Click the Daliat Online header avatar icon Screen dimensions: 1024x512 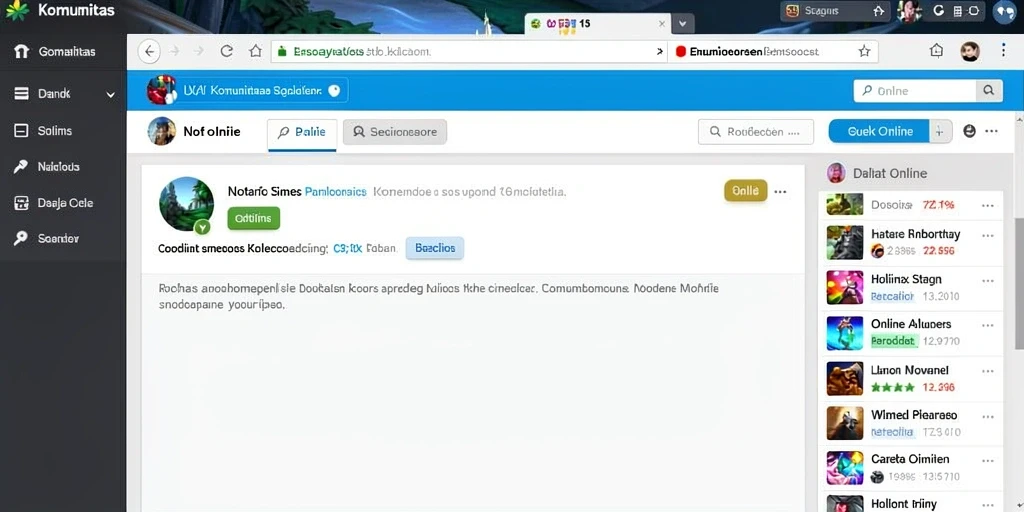(x=836, y=172)
